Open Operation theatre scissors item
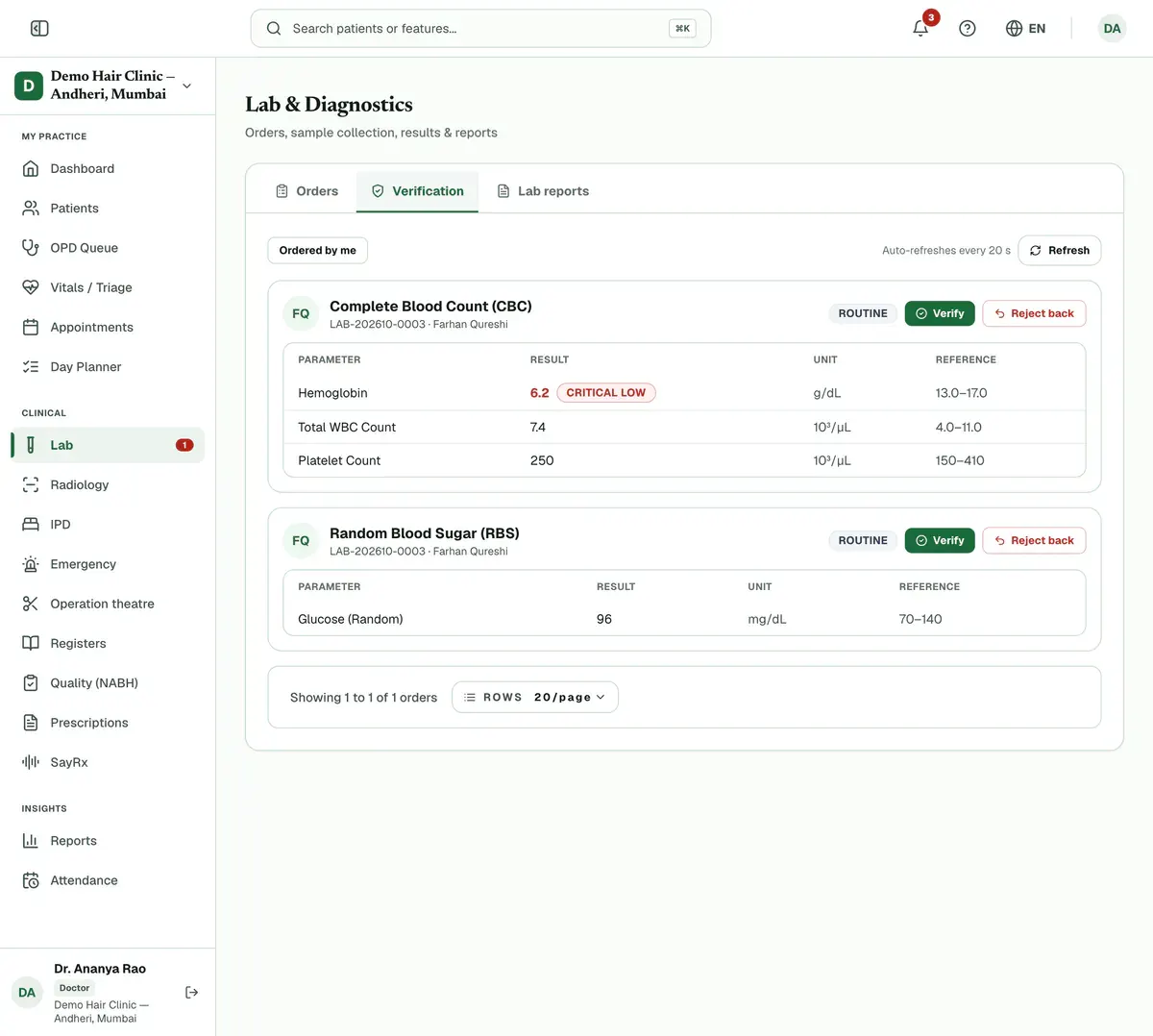 (108, 604)
